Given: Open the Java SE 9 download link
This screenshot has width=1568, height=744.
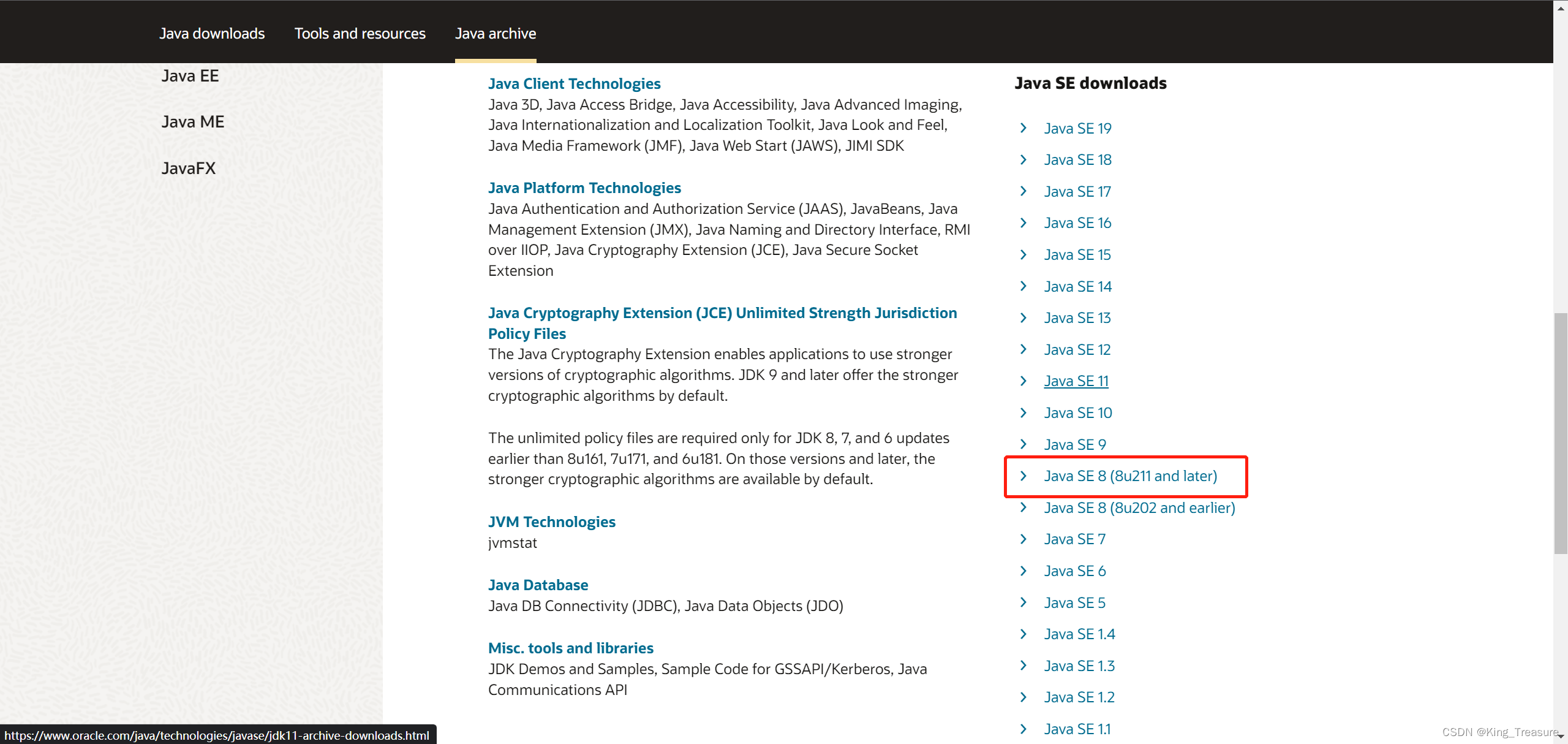Looking at the screenshot, I should [x=1075, y=445].
